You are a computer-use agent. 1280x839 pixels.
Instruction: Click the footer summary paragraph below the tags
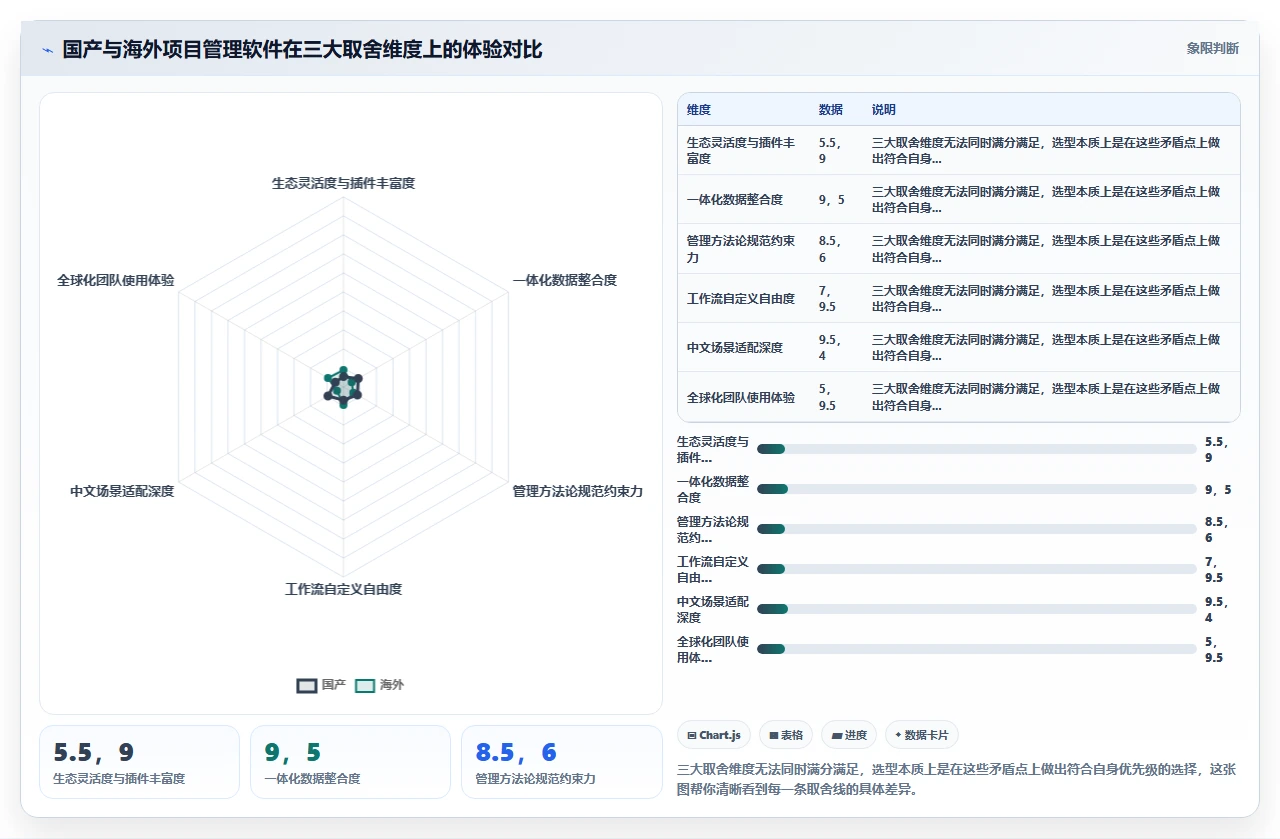pyautogui.click(x=957, y=779)
